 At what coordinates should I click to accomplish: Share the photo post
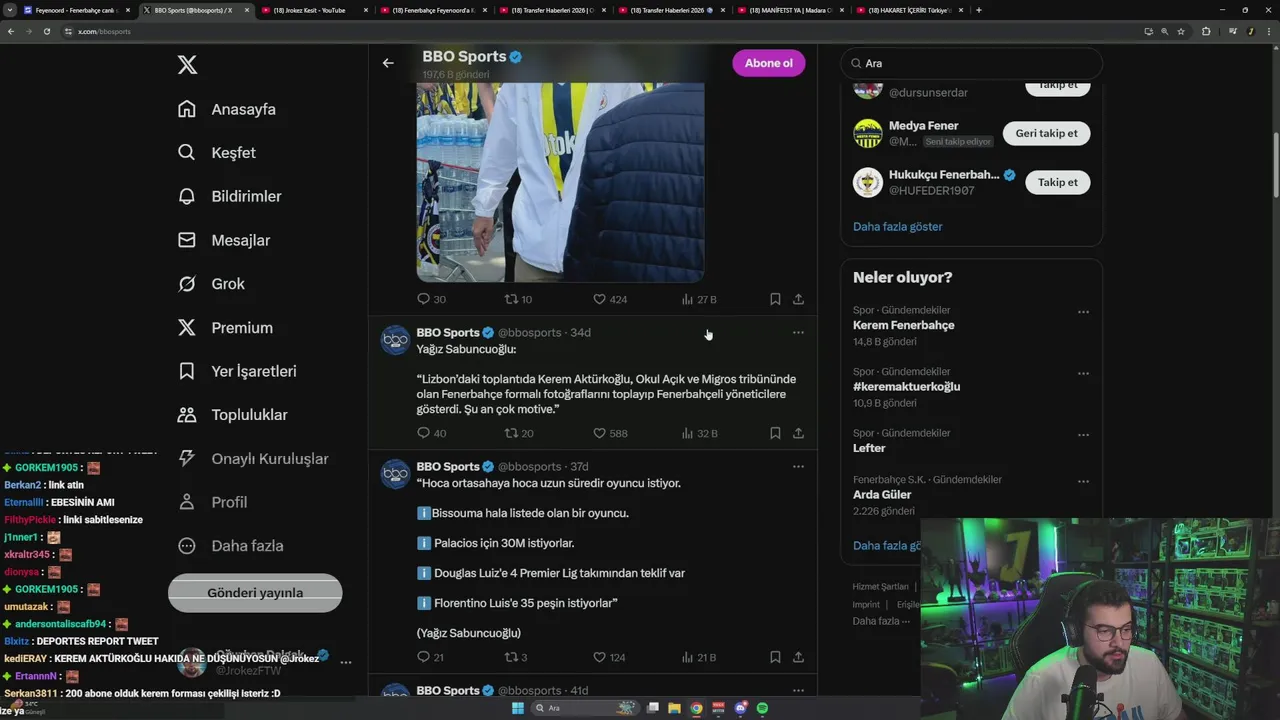click(798, 299)
